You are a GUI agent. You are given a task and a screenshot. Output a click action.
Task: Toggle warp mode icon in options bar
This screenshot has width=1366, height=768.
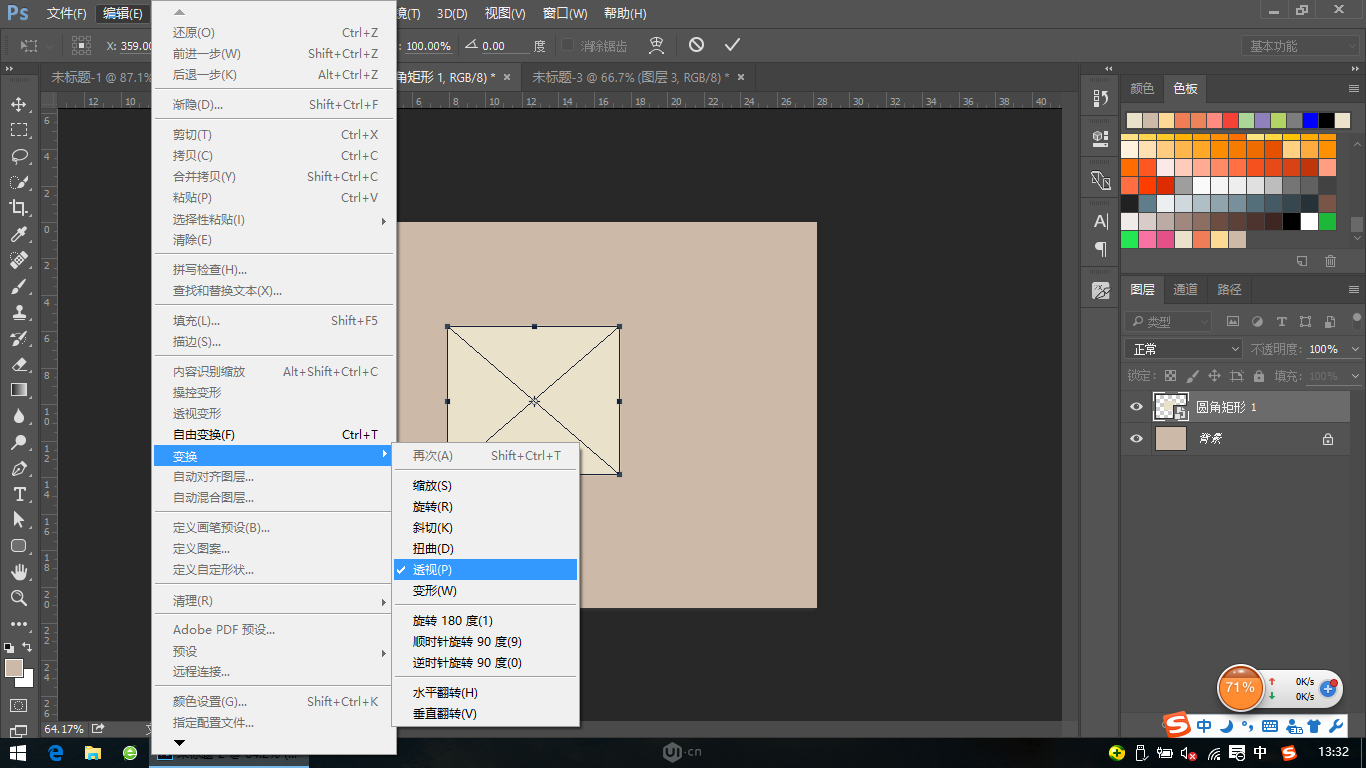(x=657, y=45)
